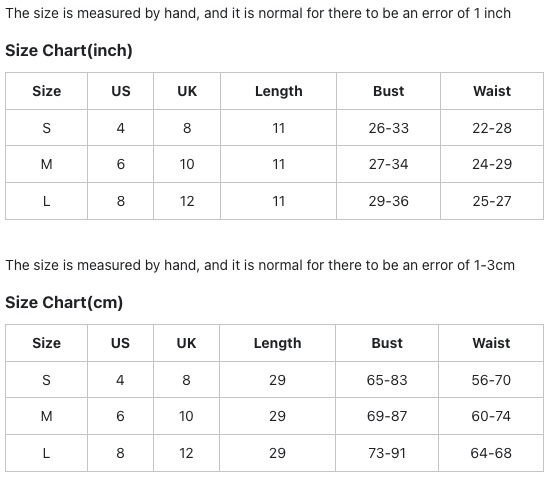Viewport: 553px width, 479px height.
Task: Select the Bust header in inch table
Action: (388, 91)
